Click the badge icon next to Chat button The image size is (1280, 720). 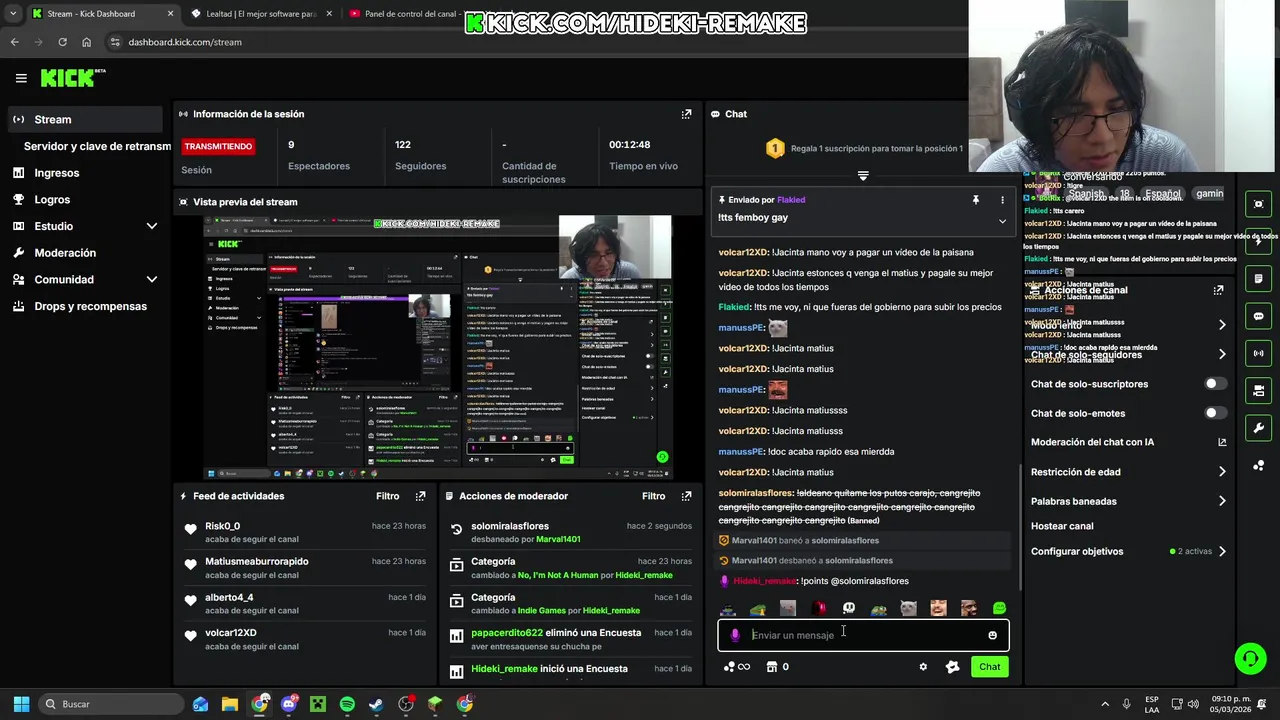pos(952,667)
